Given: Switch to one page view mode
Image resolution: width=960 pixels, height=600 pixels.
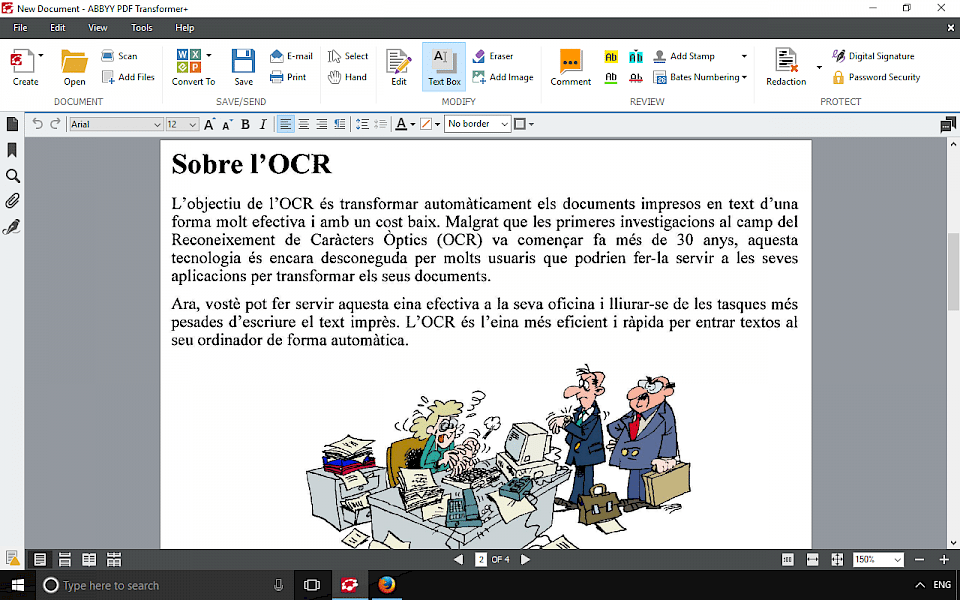Looking at the screenshot, I should pos(40,560).
